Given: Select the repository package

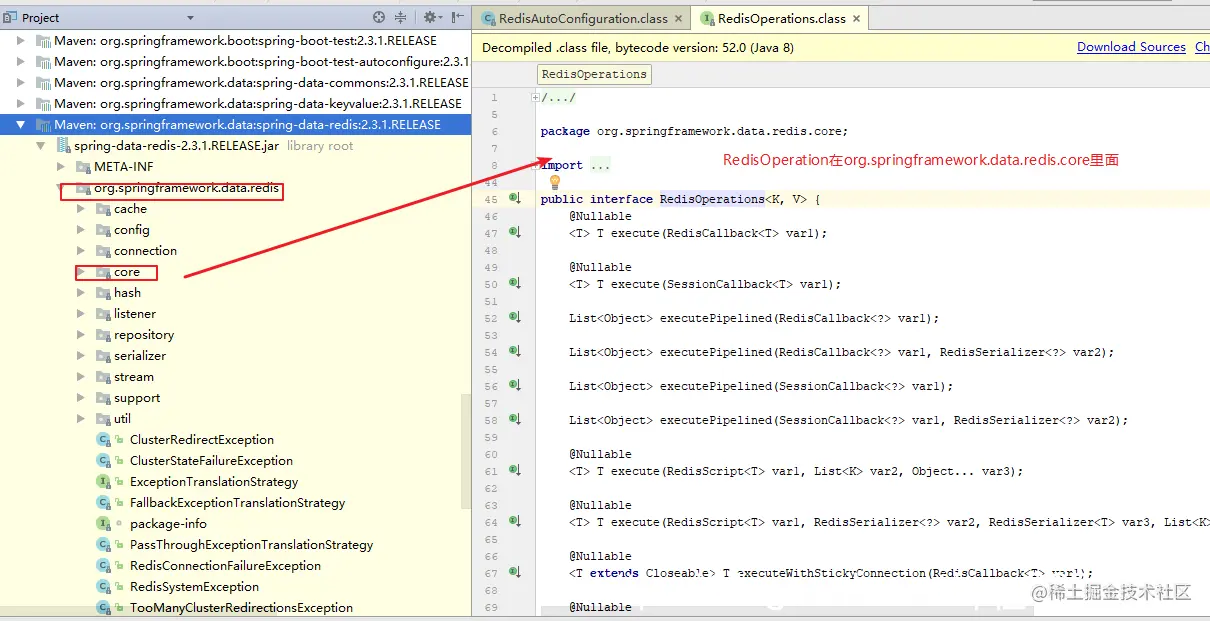Looking at the screenshot, I should click(x=144, y=335).
